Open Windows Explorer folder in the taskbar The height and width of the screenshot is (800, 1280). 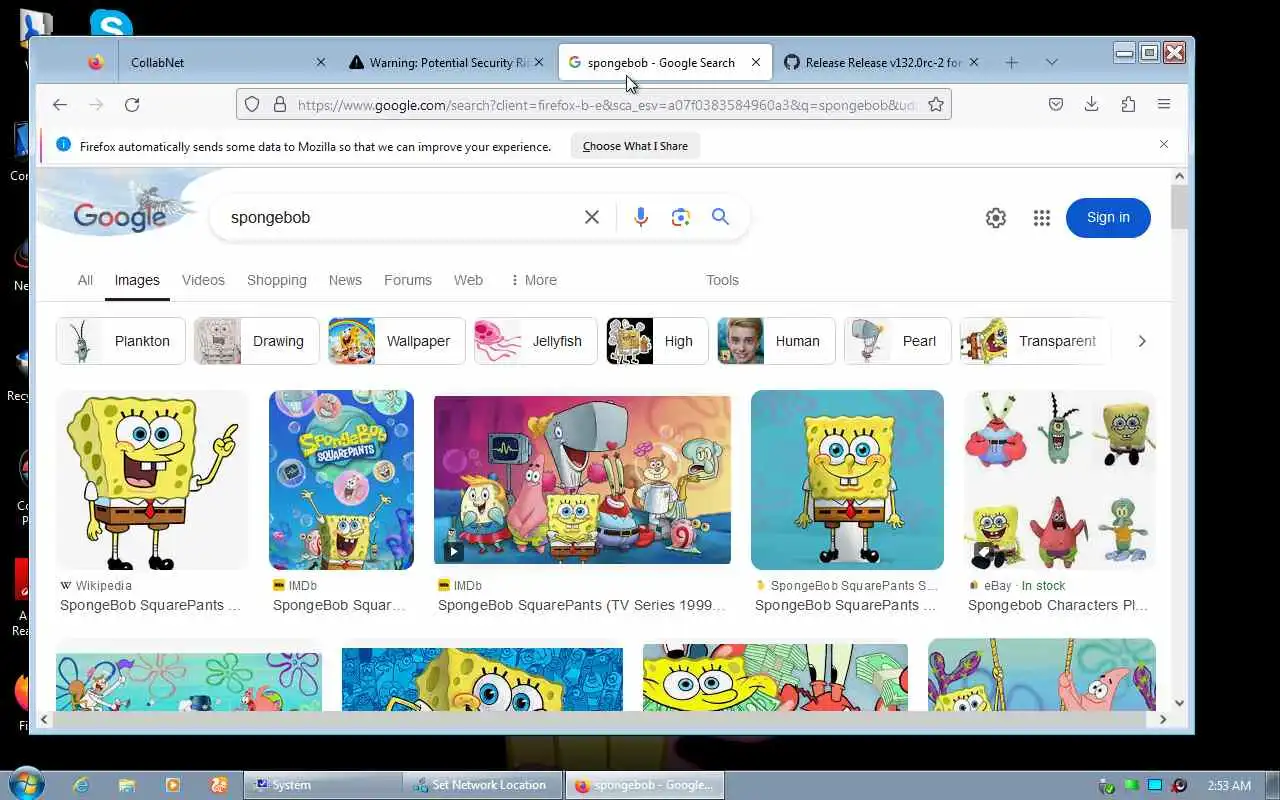pyautogui.click(x=127, y=785)
